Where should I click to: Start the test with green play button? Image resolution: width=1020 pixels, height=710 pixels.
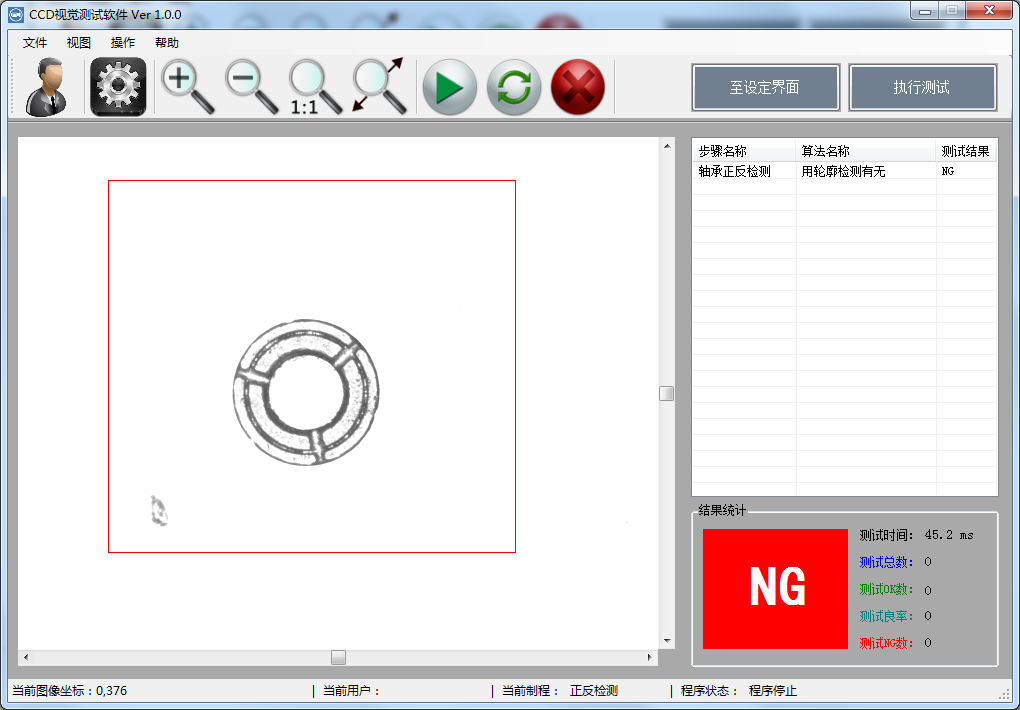(x=449, y=87)
